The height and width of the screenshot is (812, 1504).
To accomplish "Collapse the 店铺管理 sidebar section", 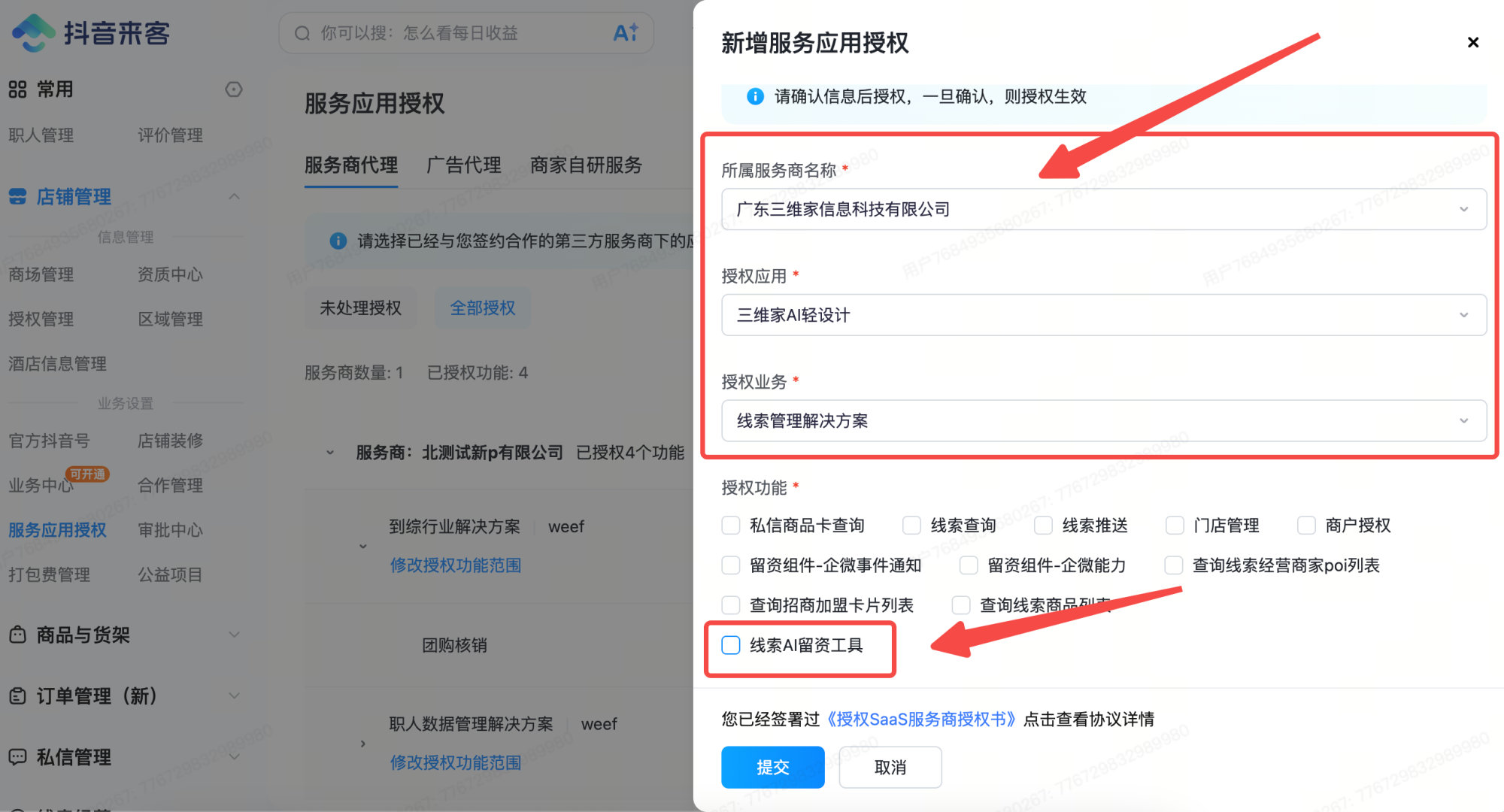I will tap(234, 197).
